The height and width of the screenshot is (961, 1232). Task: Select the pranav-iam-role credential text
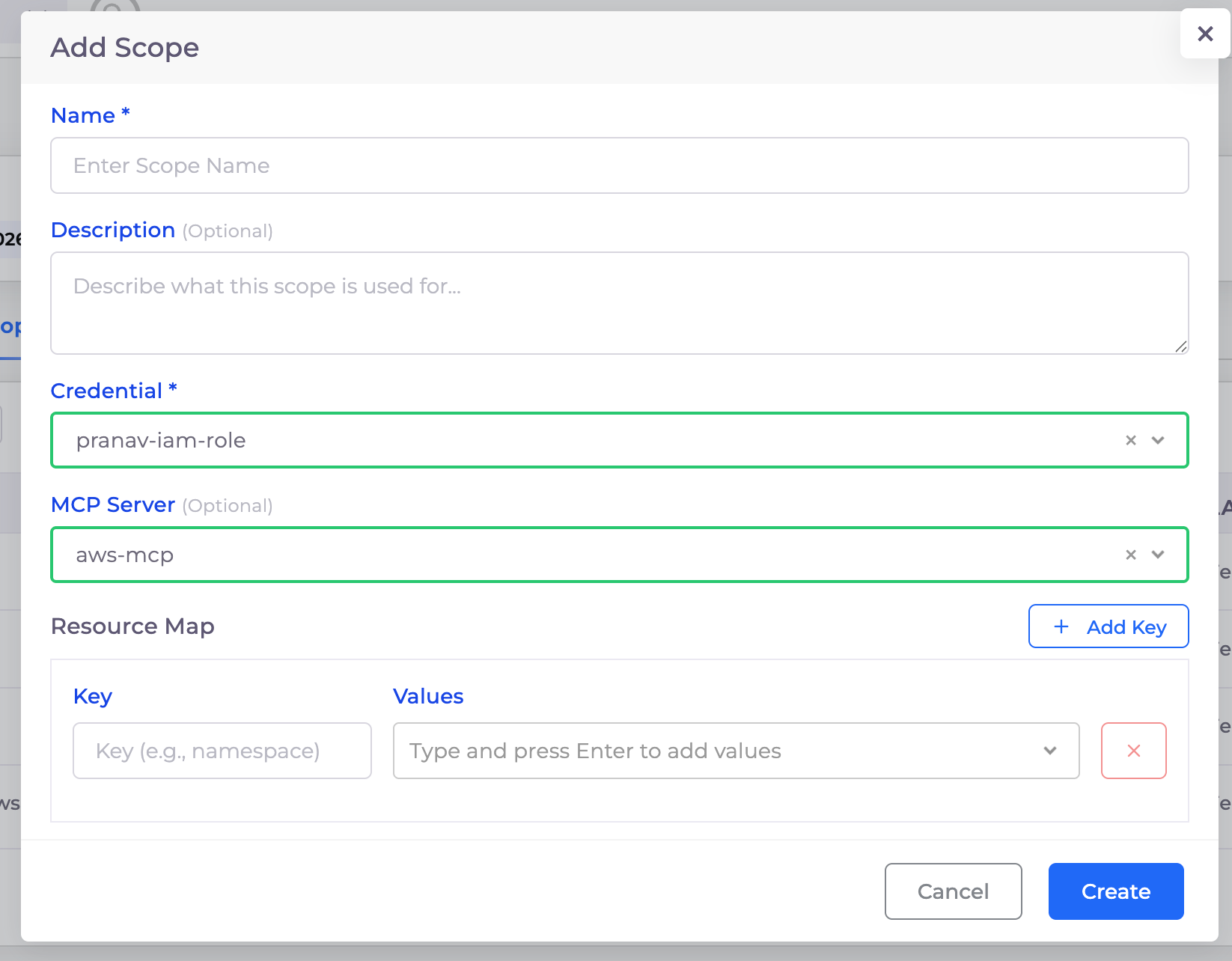161,441
